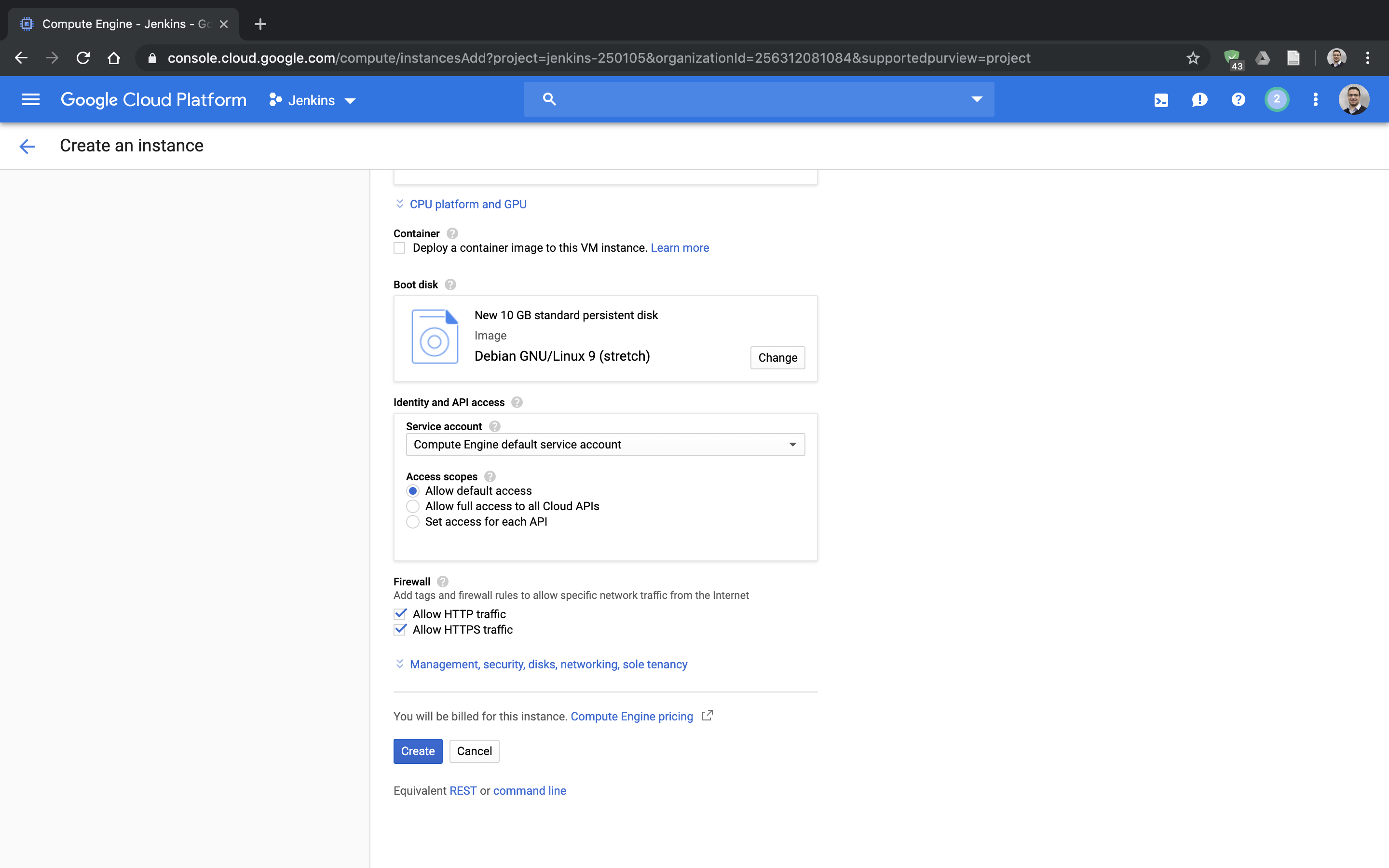
Task: Expand CPU platform and GPU section
Action: (x=467, y=204)
